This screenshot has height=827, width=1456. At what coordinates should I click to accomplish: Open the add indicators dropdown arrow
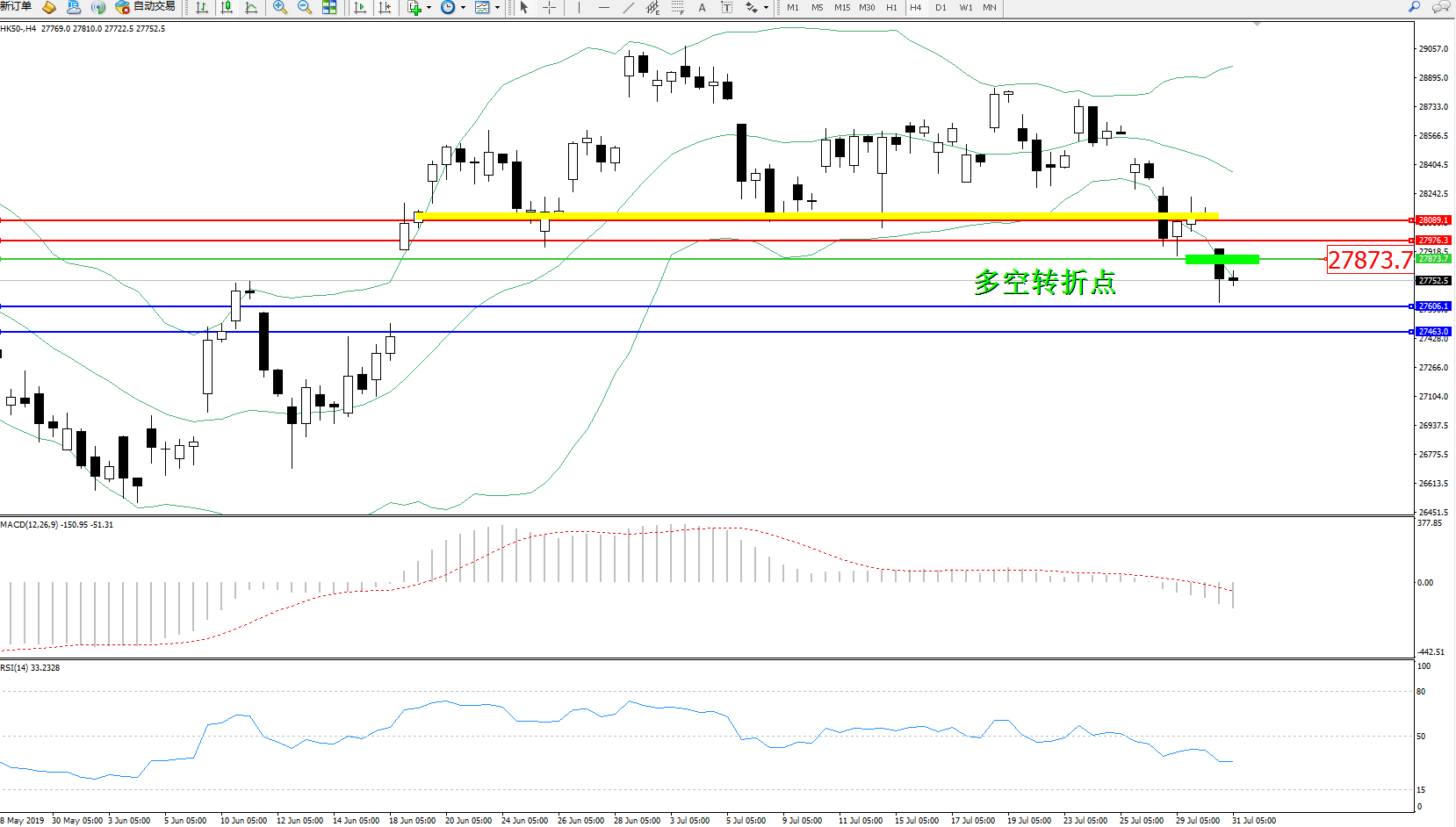[x=429, y=8]
